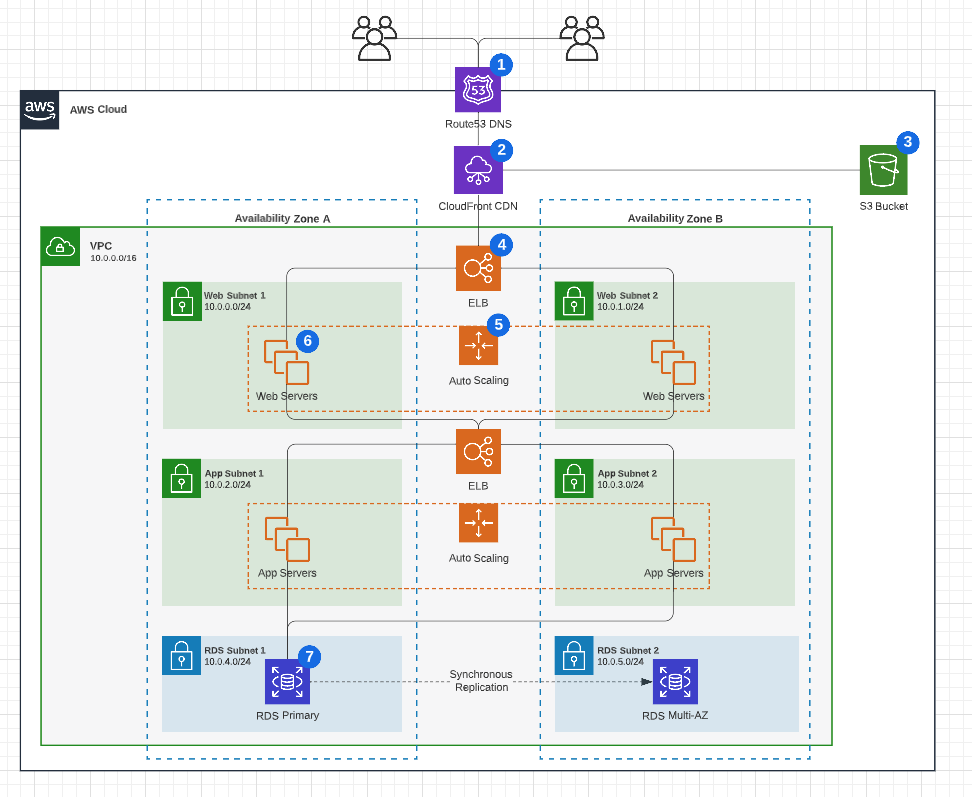Image resolution: width=972 pixels, height=797 pixels.
Task: Select the Route53 DNS icon
Action: (478, 90)
